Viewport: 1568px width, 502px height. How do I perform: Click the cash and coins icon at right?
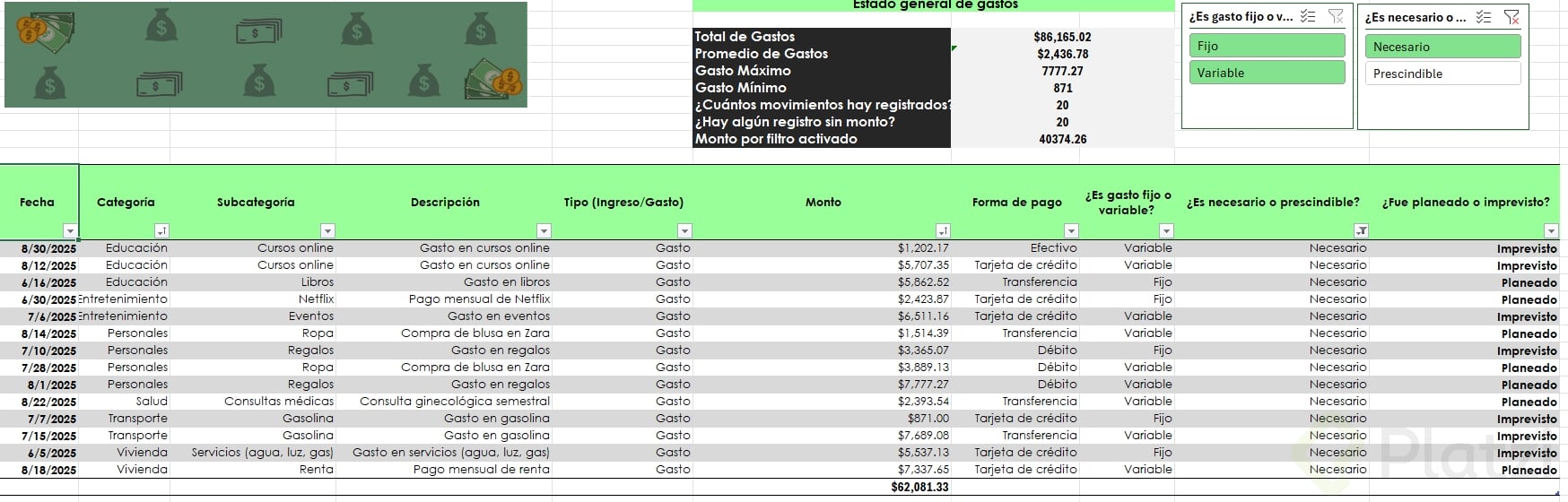click(x=492, y=79)
